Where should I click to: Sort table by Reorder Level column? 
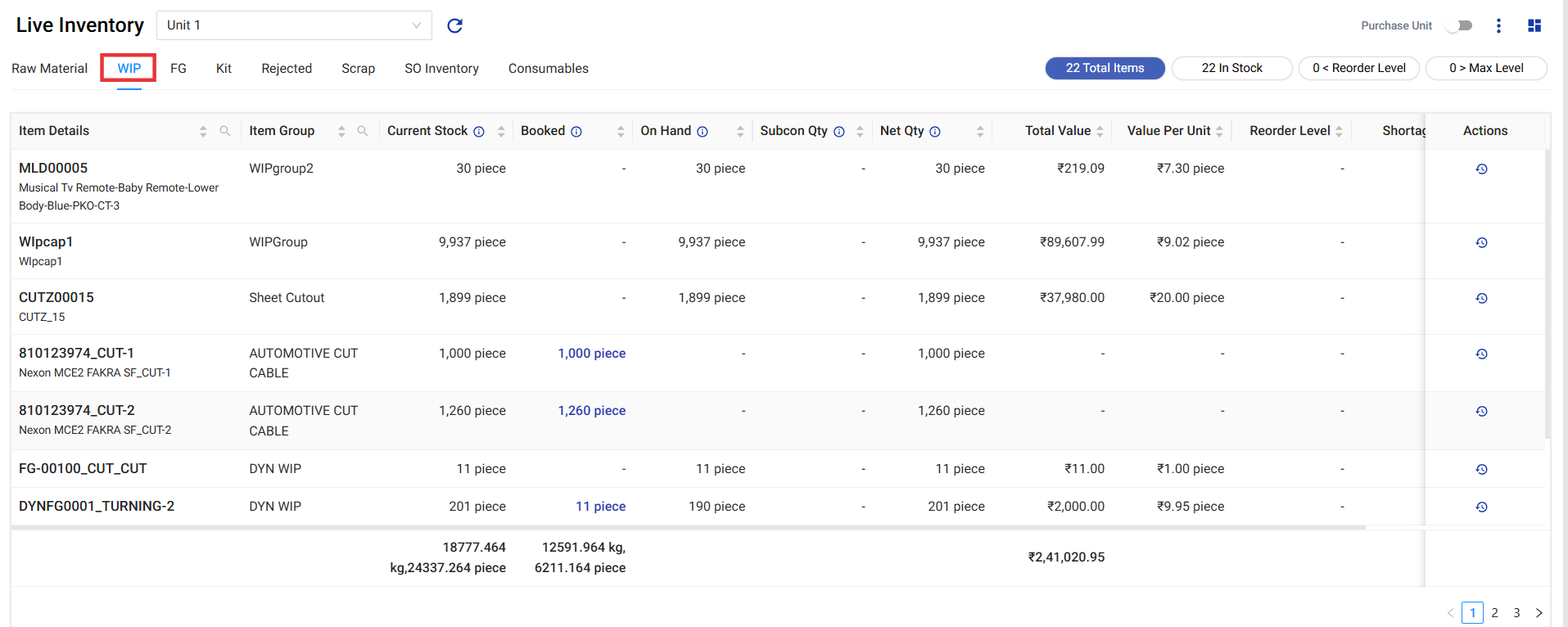coord(1339,131)
